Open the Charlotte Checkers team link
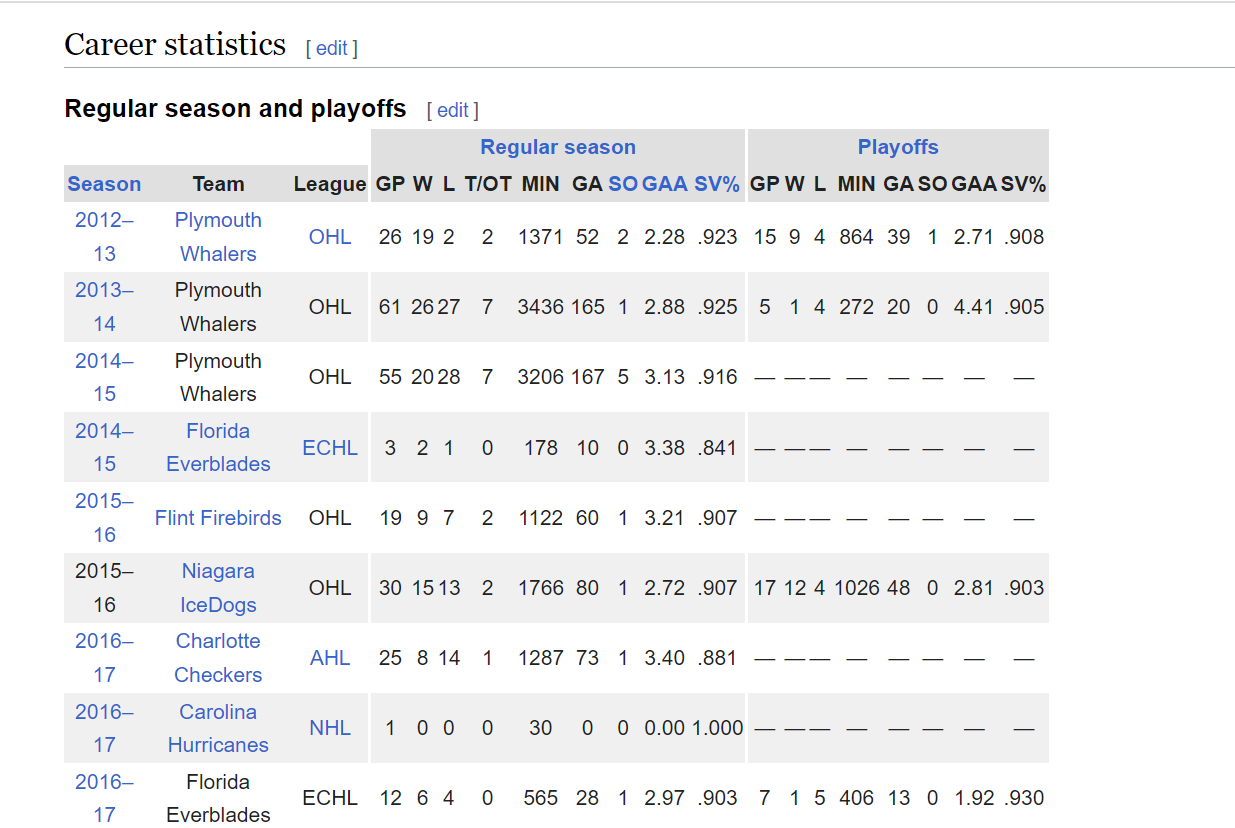Screen dimensions: 1235x828 point(218,658)
